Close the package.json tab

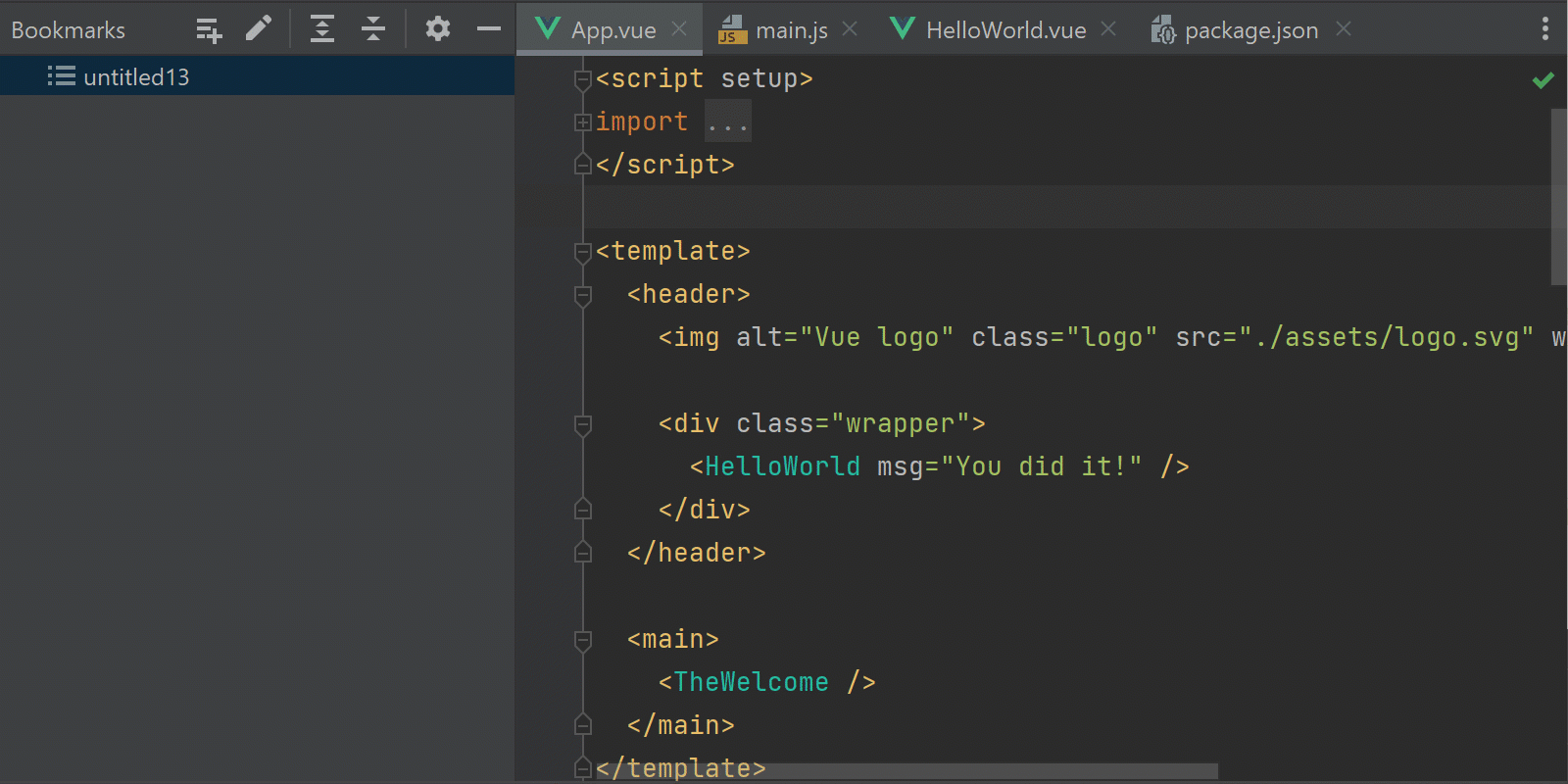point(1344,29)
